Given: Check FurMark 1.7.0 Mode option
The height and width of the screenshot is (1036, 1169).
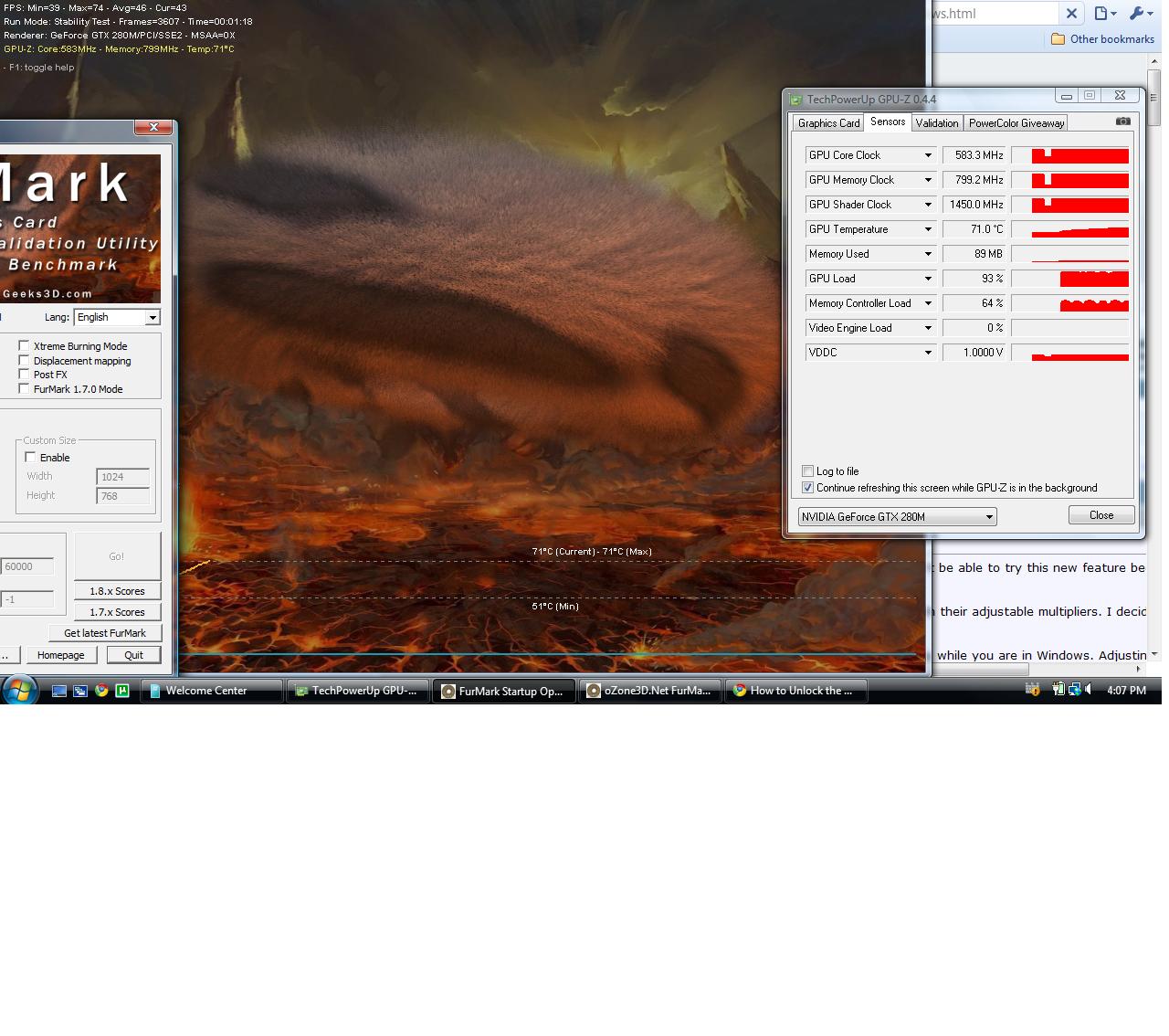Looking at the screenshot, I should click(24, 388).
